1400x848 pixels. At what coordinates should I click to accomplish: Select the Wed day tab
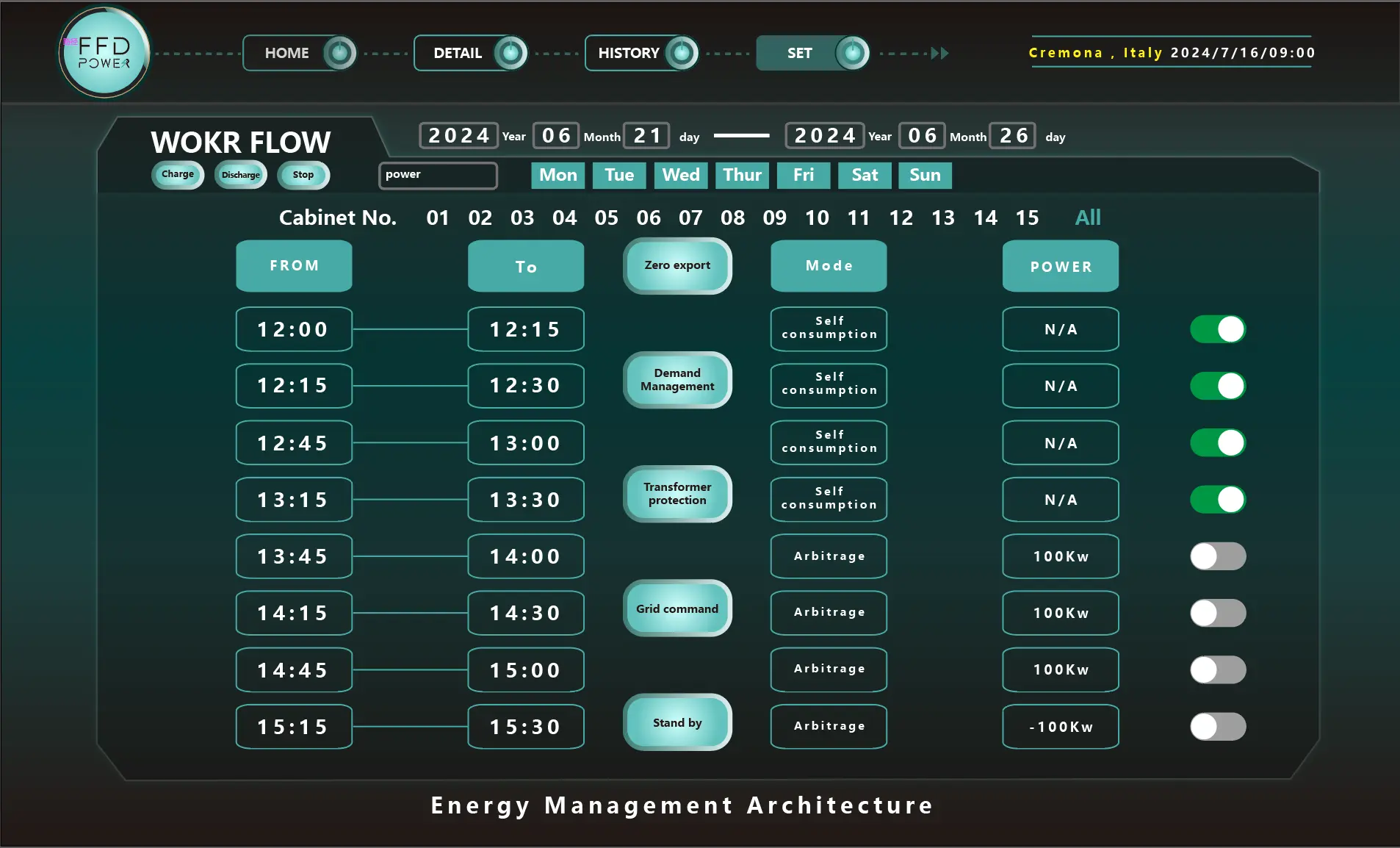point(681,175)
